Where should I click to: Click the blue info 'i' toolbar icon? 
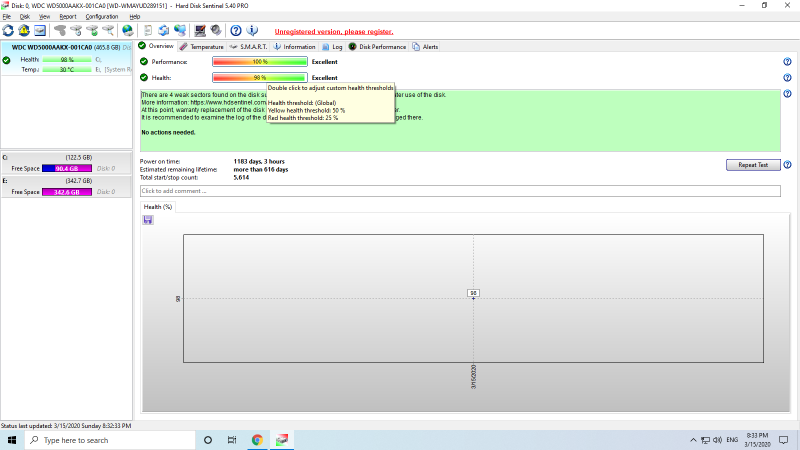[x=250, y=30]
